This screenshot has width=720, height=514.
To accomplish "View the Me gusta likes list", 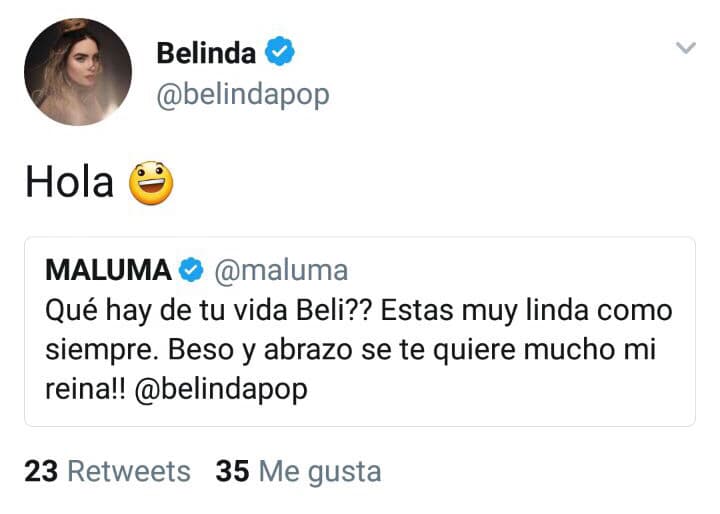I will point(320,471).
